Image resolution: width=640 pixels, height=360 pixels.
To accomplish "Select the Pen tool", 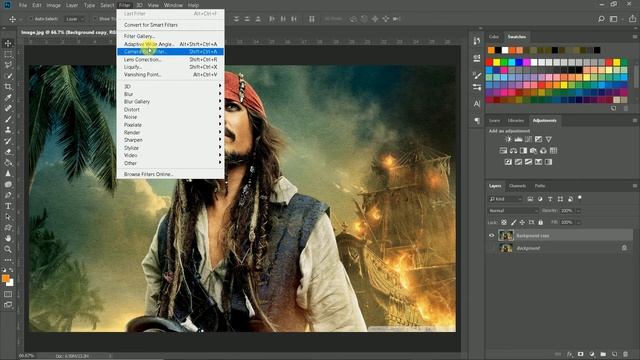I will tap(8, 195).
